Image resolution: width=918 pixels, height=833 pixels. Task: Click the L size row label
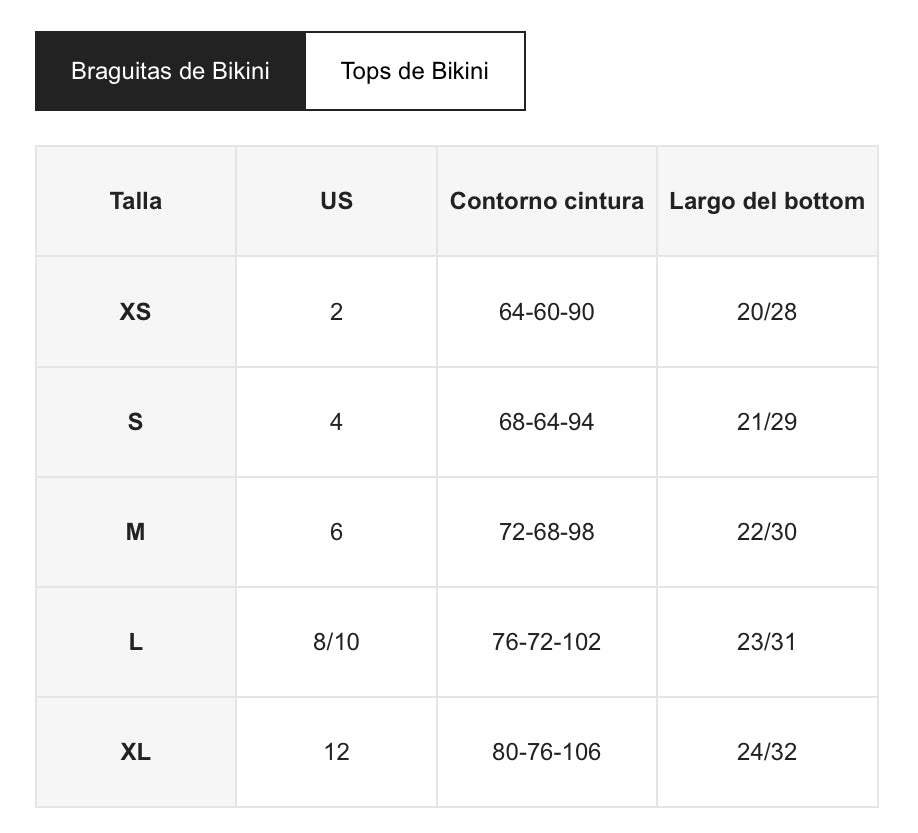pyautogui.click(x=136, y=642)
